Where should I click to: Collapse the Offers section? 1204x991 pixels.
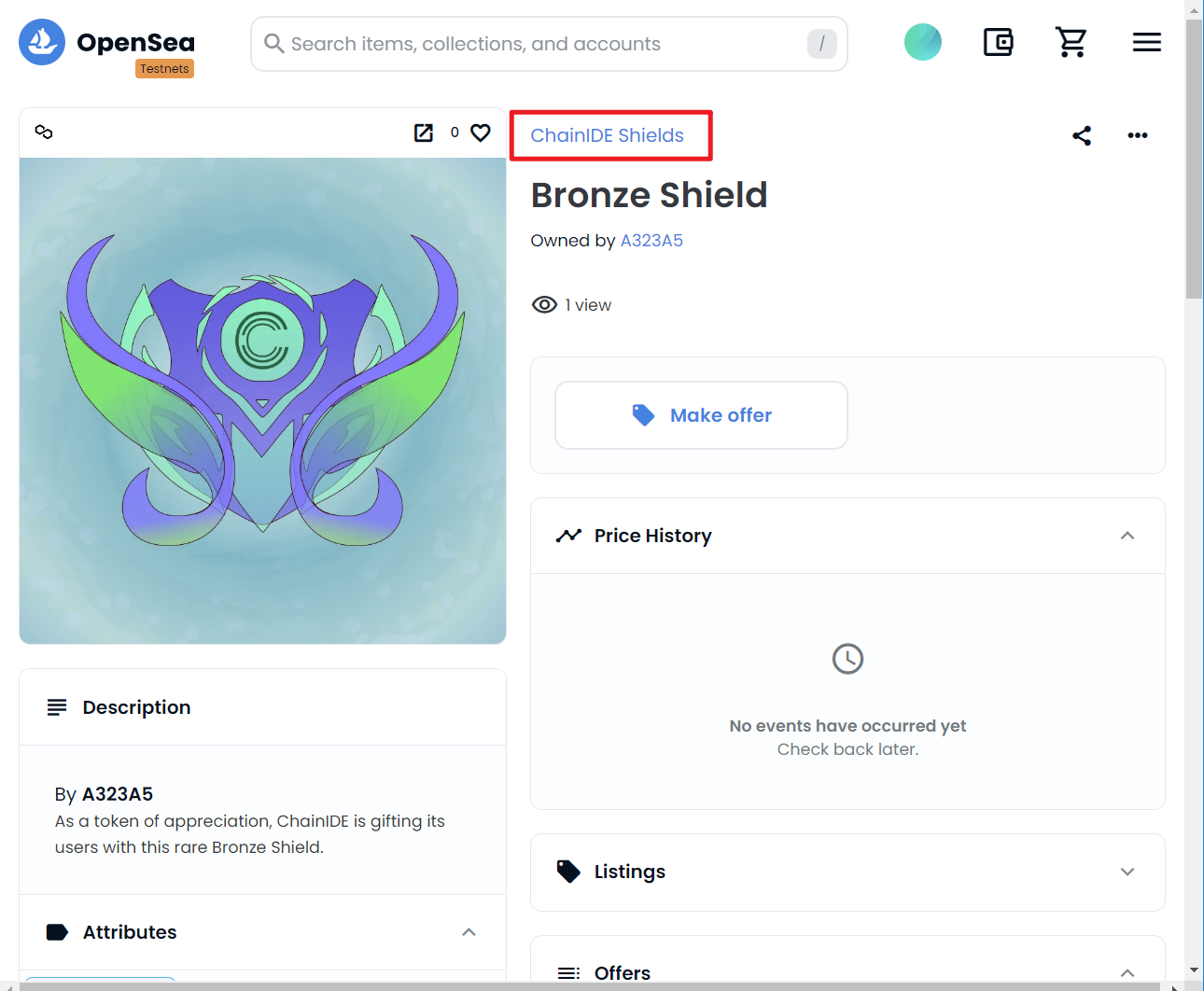(x=1127, y=973)
